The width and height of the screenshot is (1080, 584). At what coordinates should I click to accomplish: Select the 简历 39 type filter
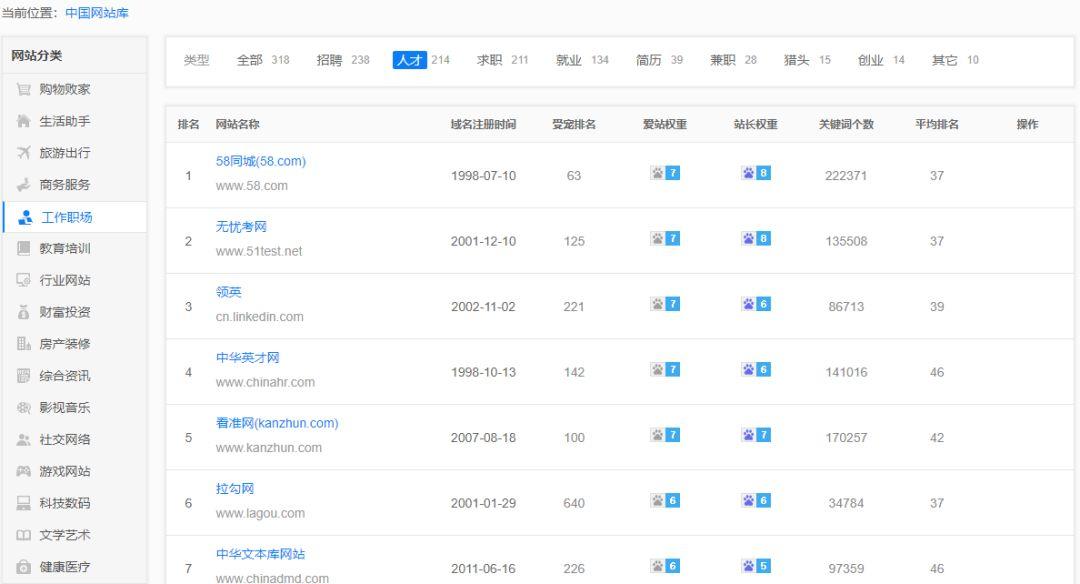(x=659, y=60)
